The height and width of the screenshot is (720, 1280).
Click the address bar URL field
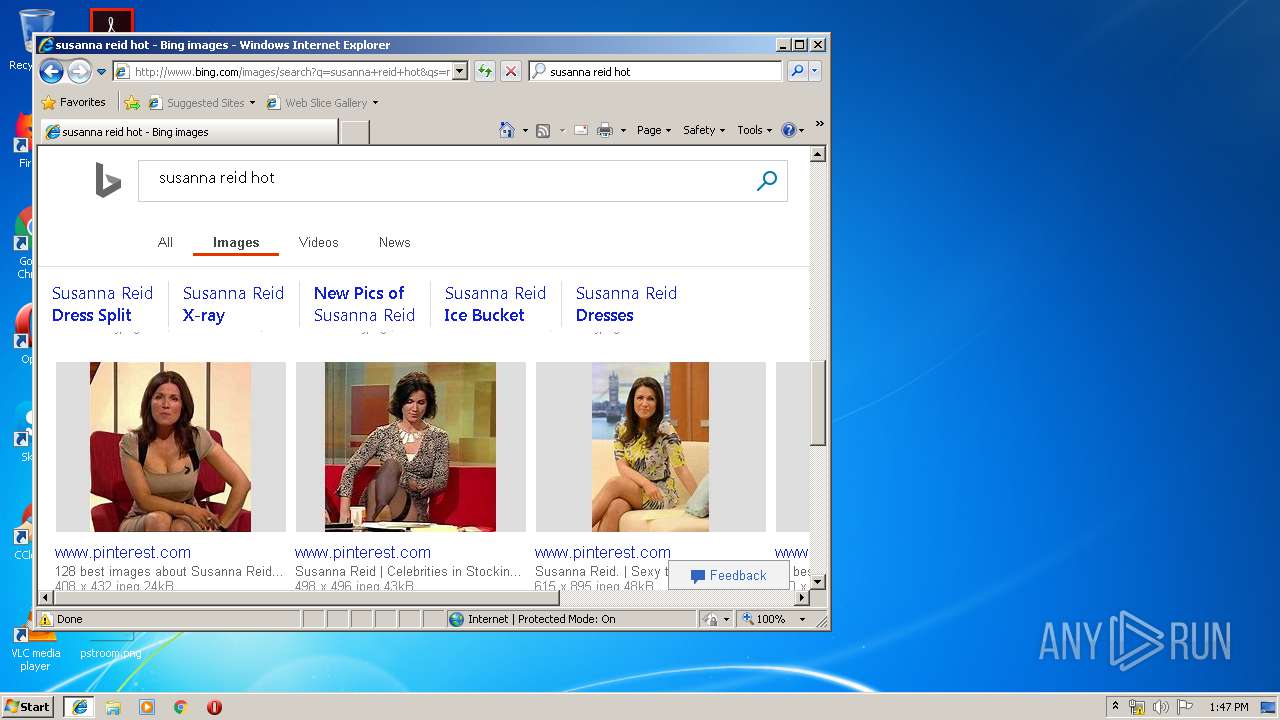click(290, 71)
